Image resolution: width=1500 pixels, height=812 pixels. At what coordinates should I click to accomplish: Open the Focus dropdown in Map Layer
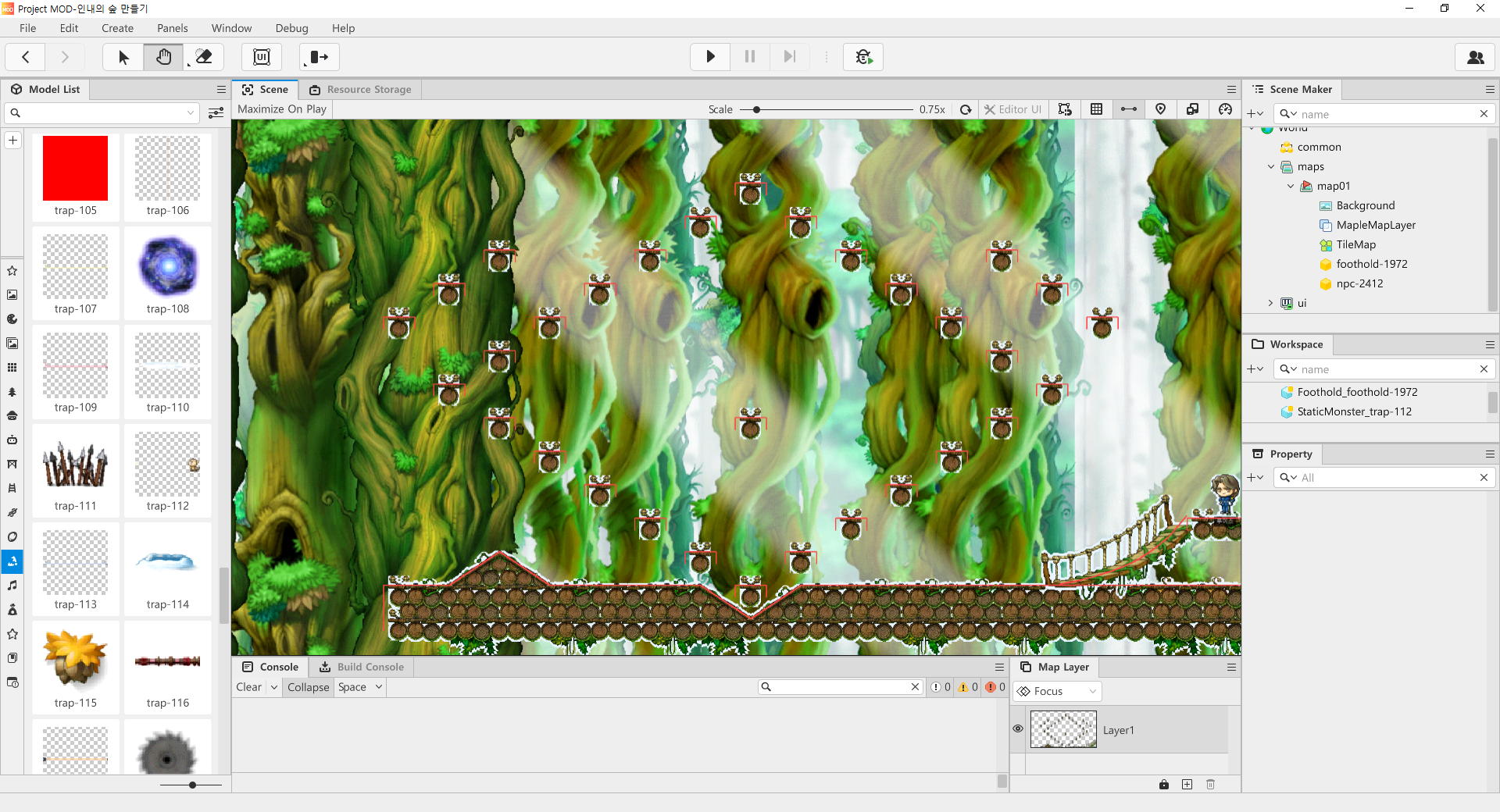tap(1058, 691)
